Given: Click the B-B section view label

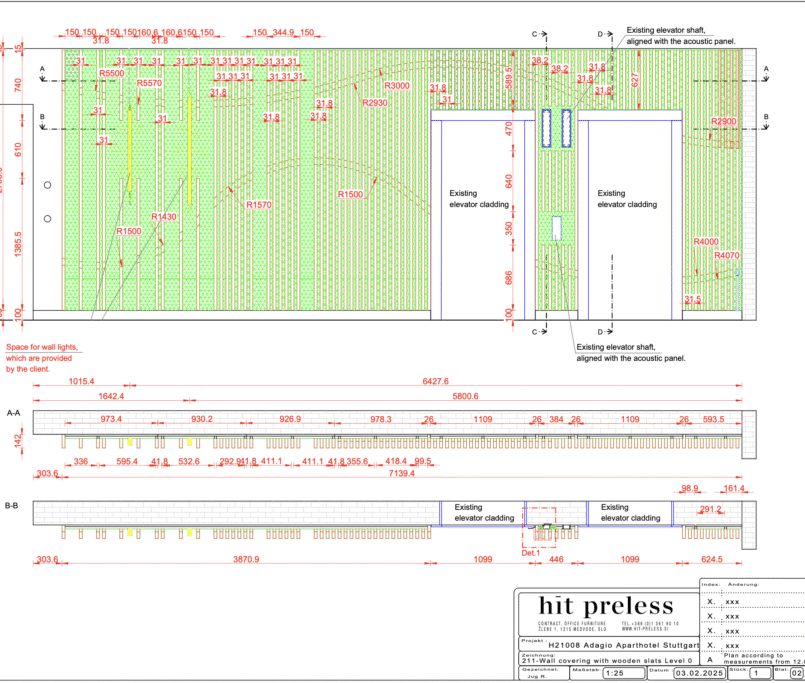Looking at the screenshot, I should (x=14, y=506).
